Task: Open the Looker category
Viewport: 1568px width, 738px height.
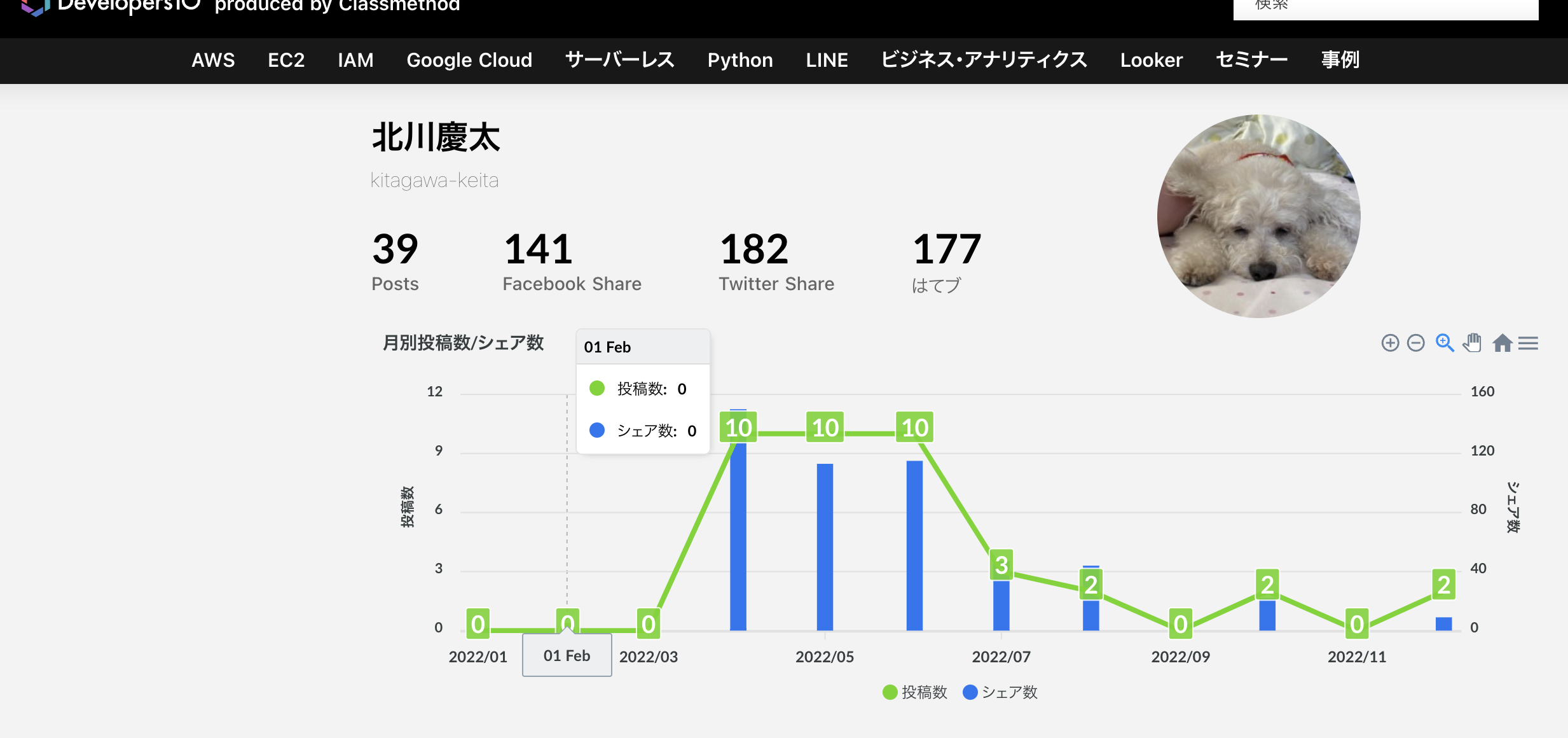Action: (x=1151, y=60)
